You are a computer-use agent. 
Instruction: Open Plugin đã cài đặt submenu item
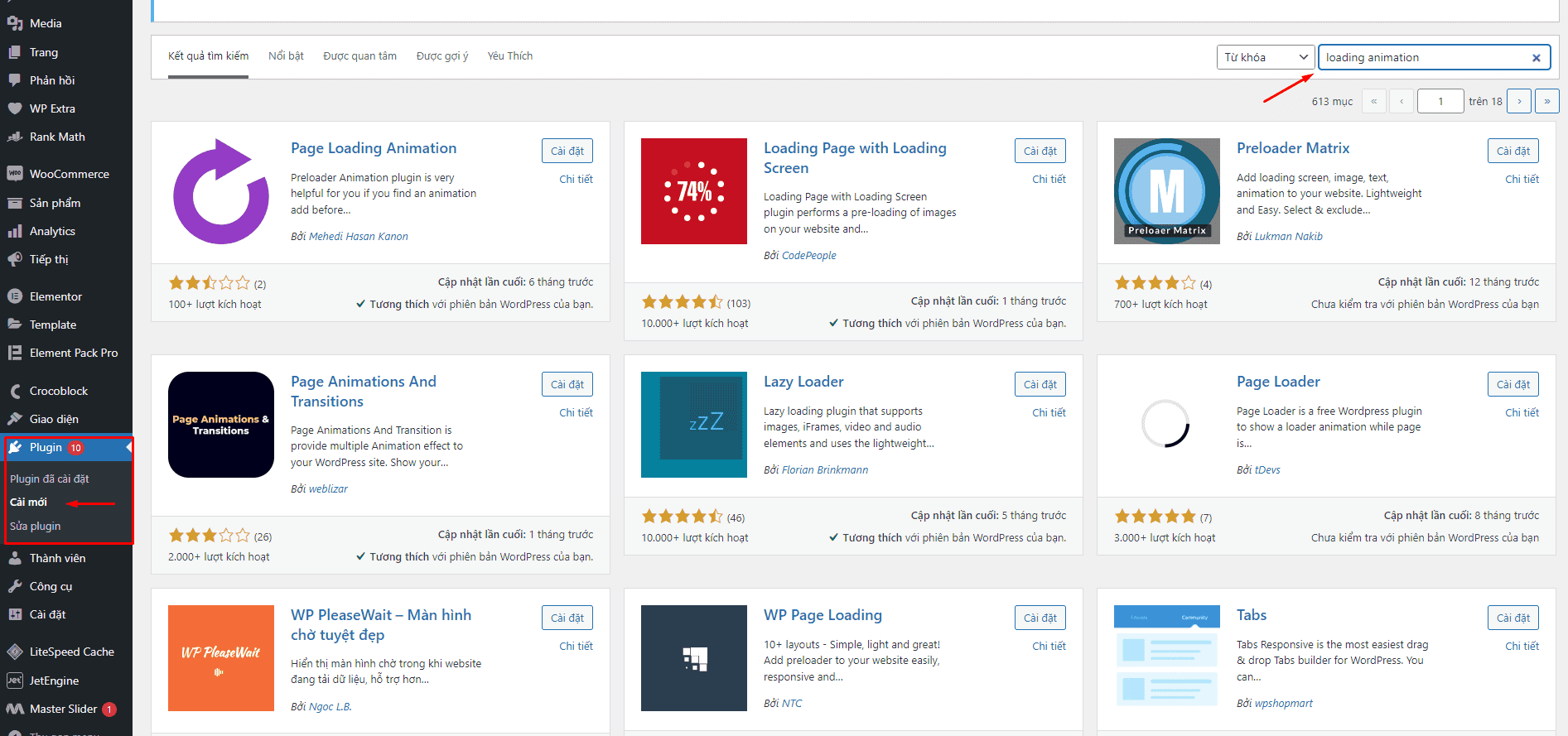50,479
